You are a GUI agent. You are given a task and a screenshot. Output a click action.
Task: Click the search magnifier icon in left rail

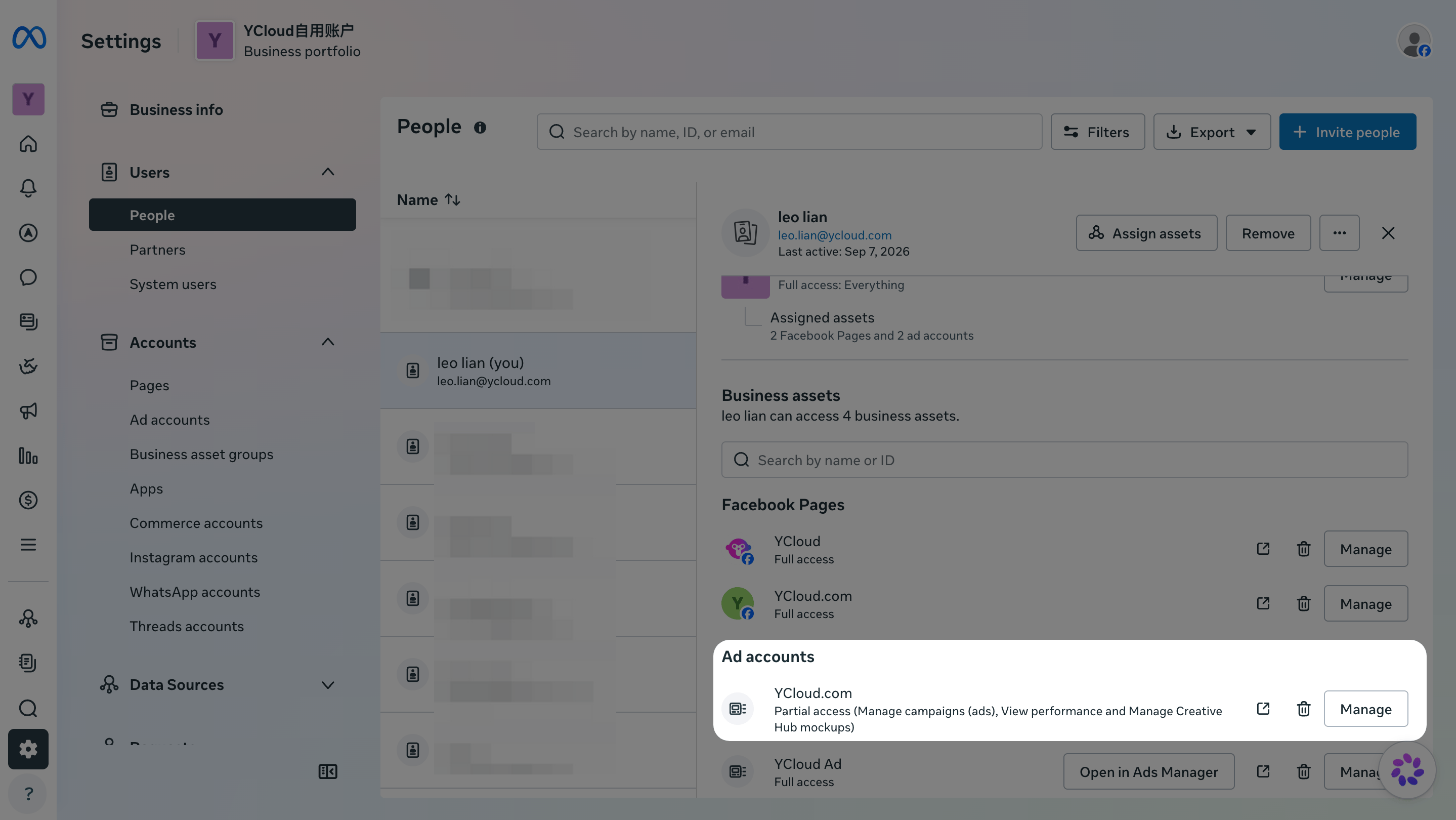(x=28, y=708)
